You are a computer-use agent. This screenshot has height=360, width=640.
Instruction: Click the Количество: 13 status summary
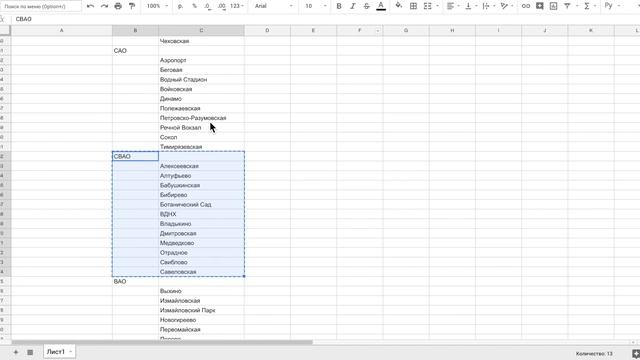point(594,353)
